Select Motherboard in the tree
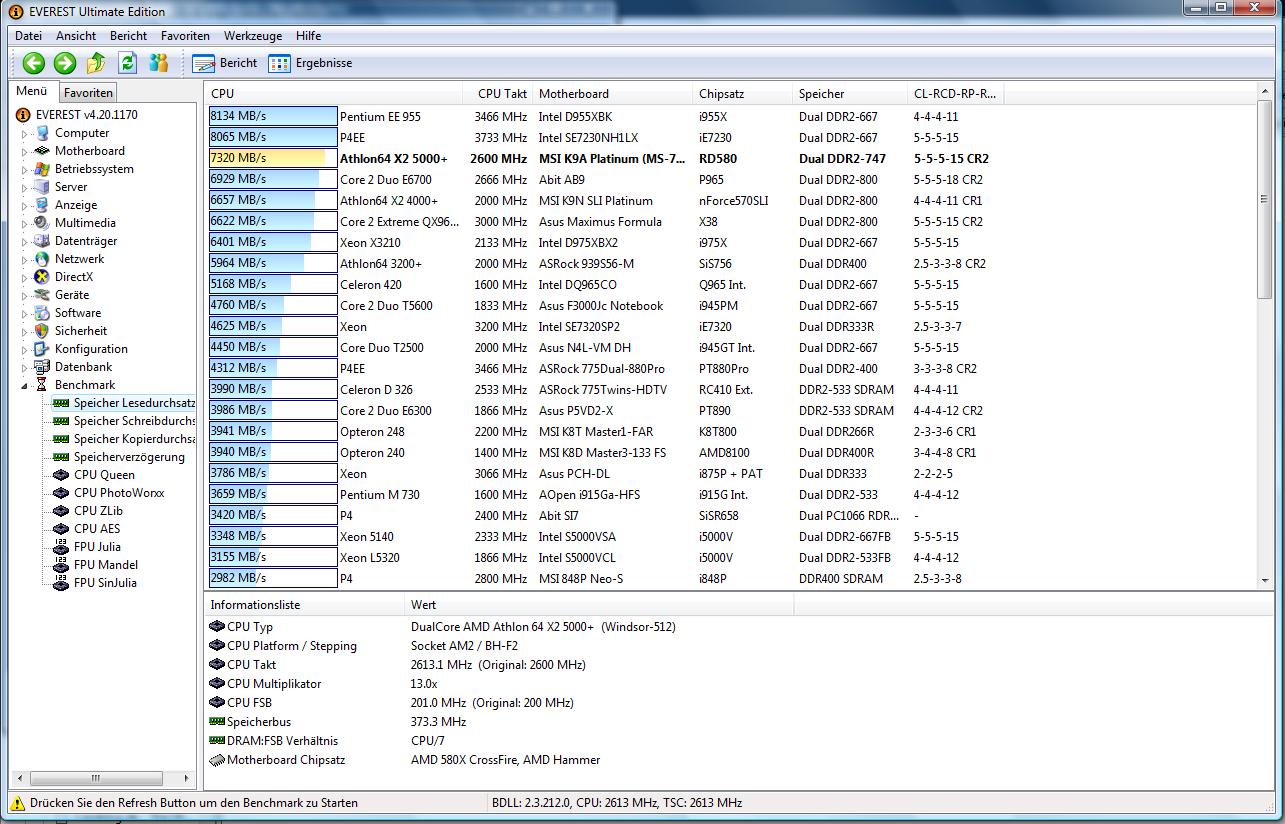This screenshot has width=1285, height=824. [x=90, y=151]
